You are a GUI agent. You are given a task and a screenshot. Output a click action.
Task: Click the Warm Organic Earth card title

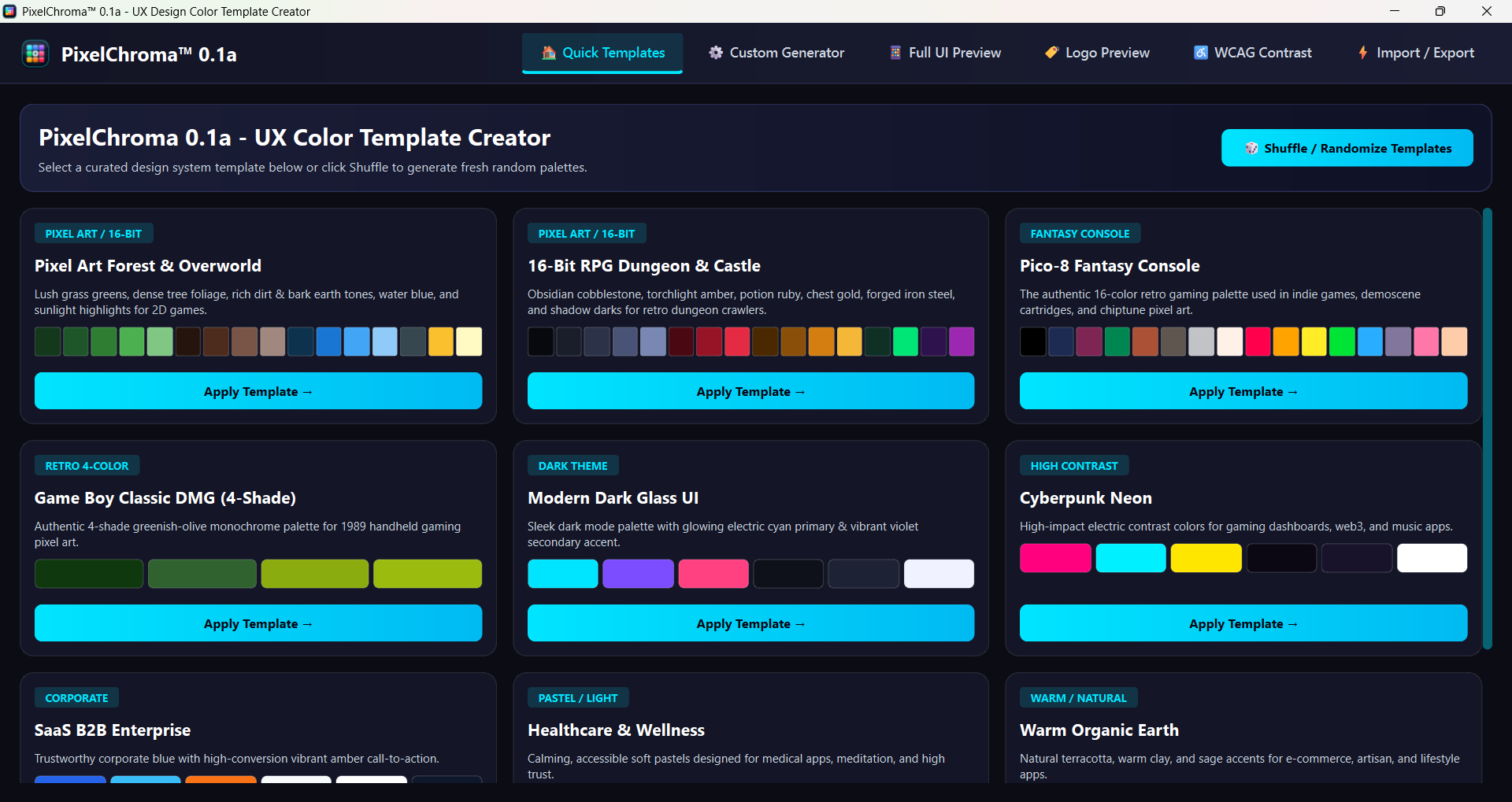tap(1099, 730)
